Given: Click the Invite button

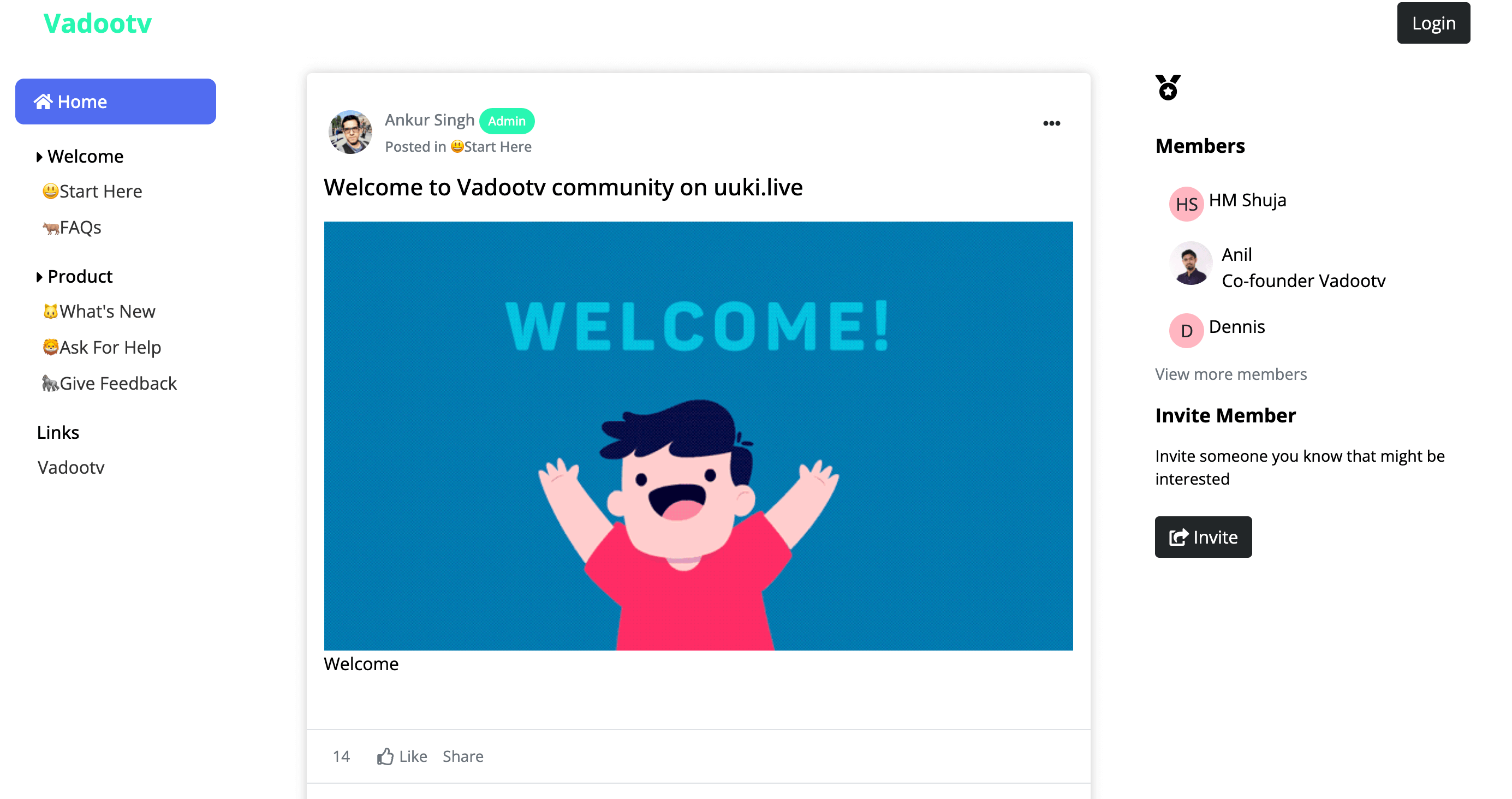Looking at the screenshot, I should [x=1203, y=536].
